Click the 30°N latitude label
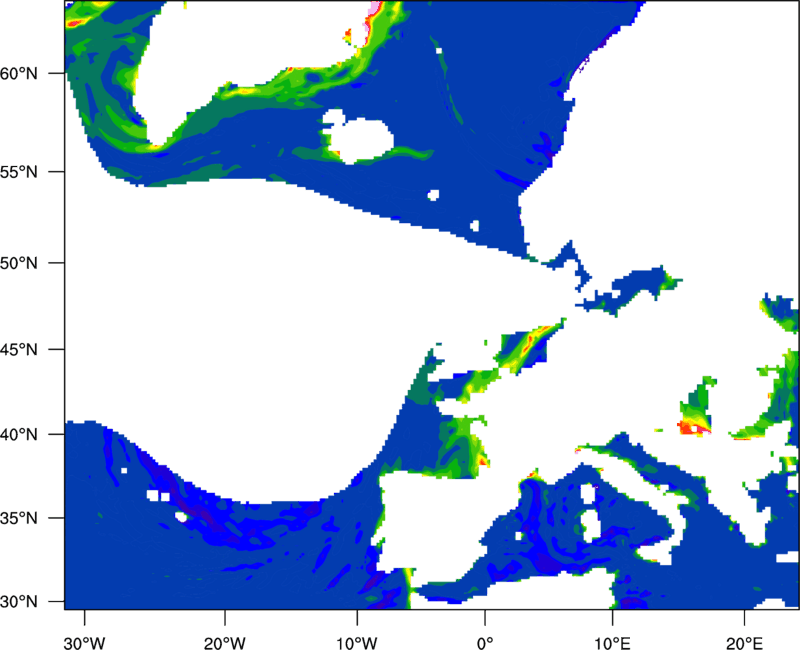Screen dimensions: 800x650 click(19, 602)
